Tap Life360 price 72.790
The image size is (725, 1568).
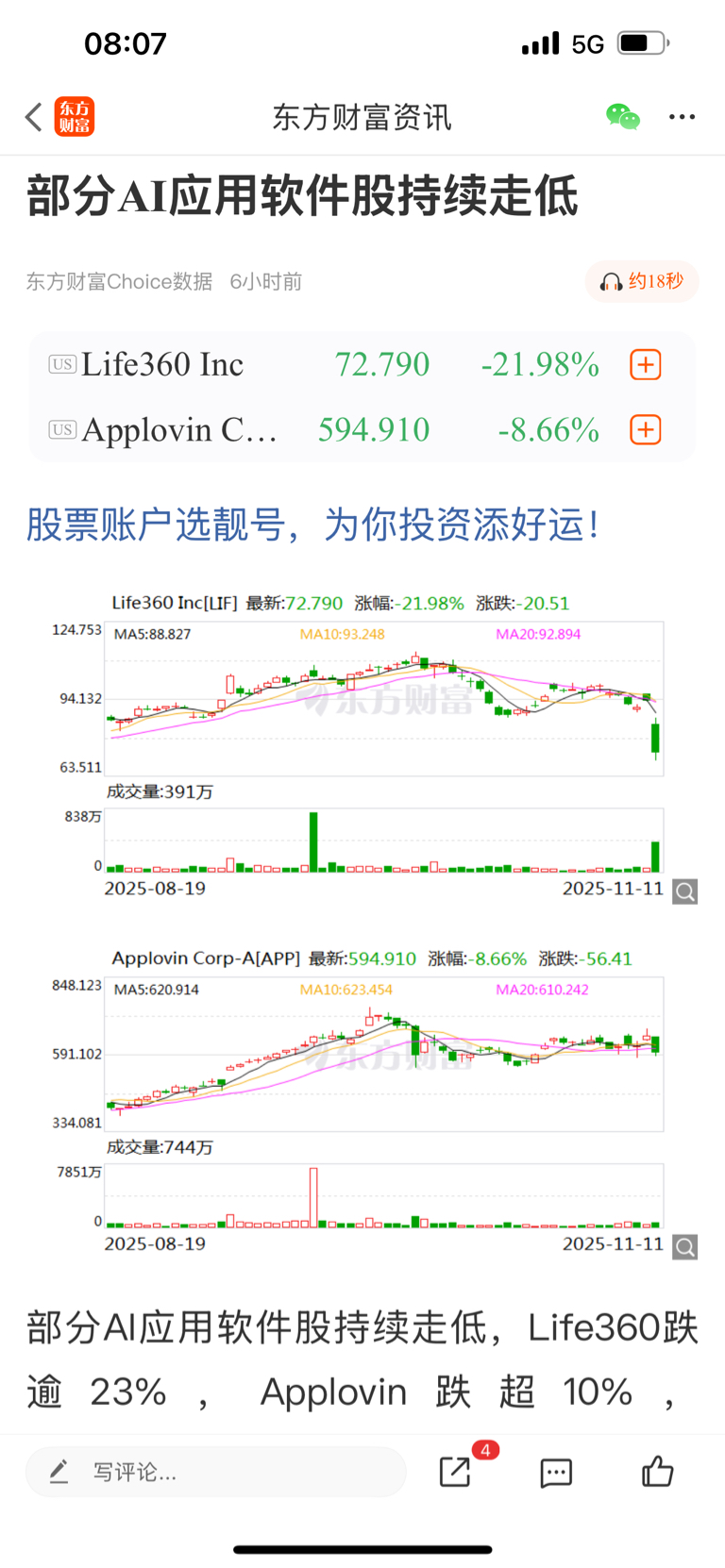pyautogui.click(x=382, y=364)
